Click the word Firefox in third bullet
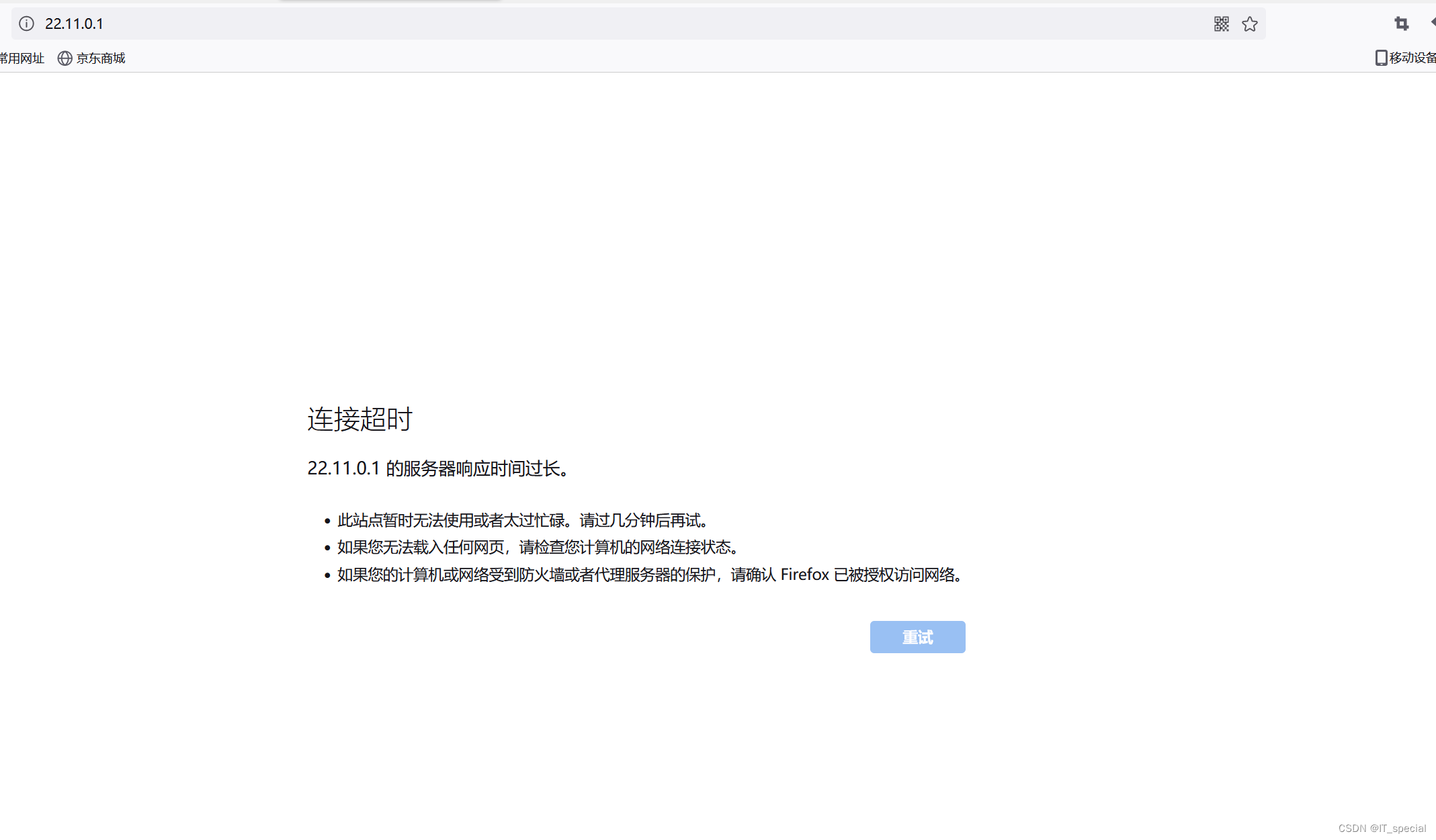 point(804,575)
